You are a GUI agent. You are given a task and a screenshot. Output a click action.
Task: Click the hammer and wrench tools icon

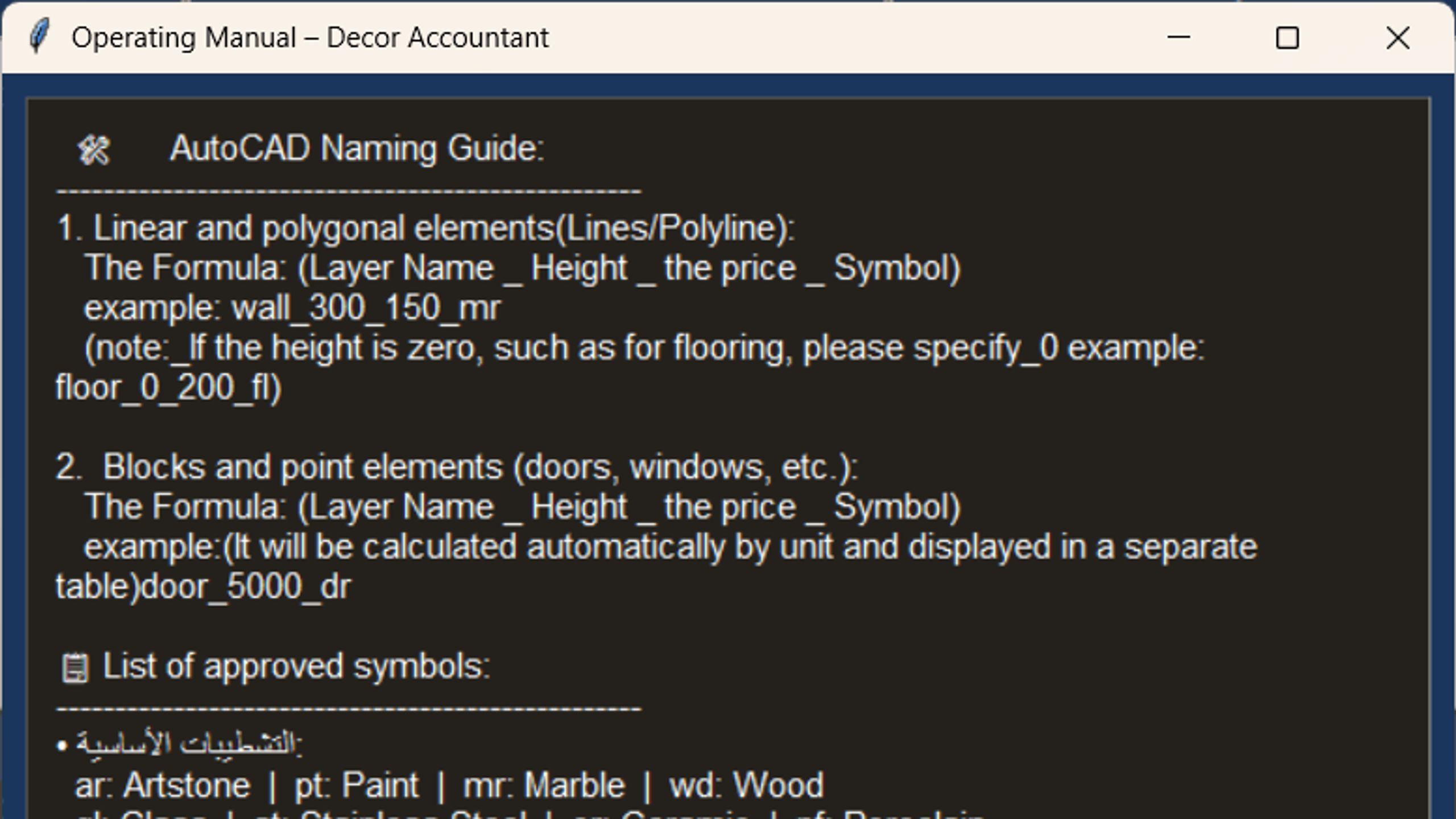[x=93, y=150]
